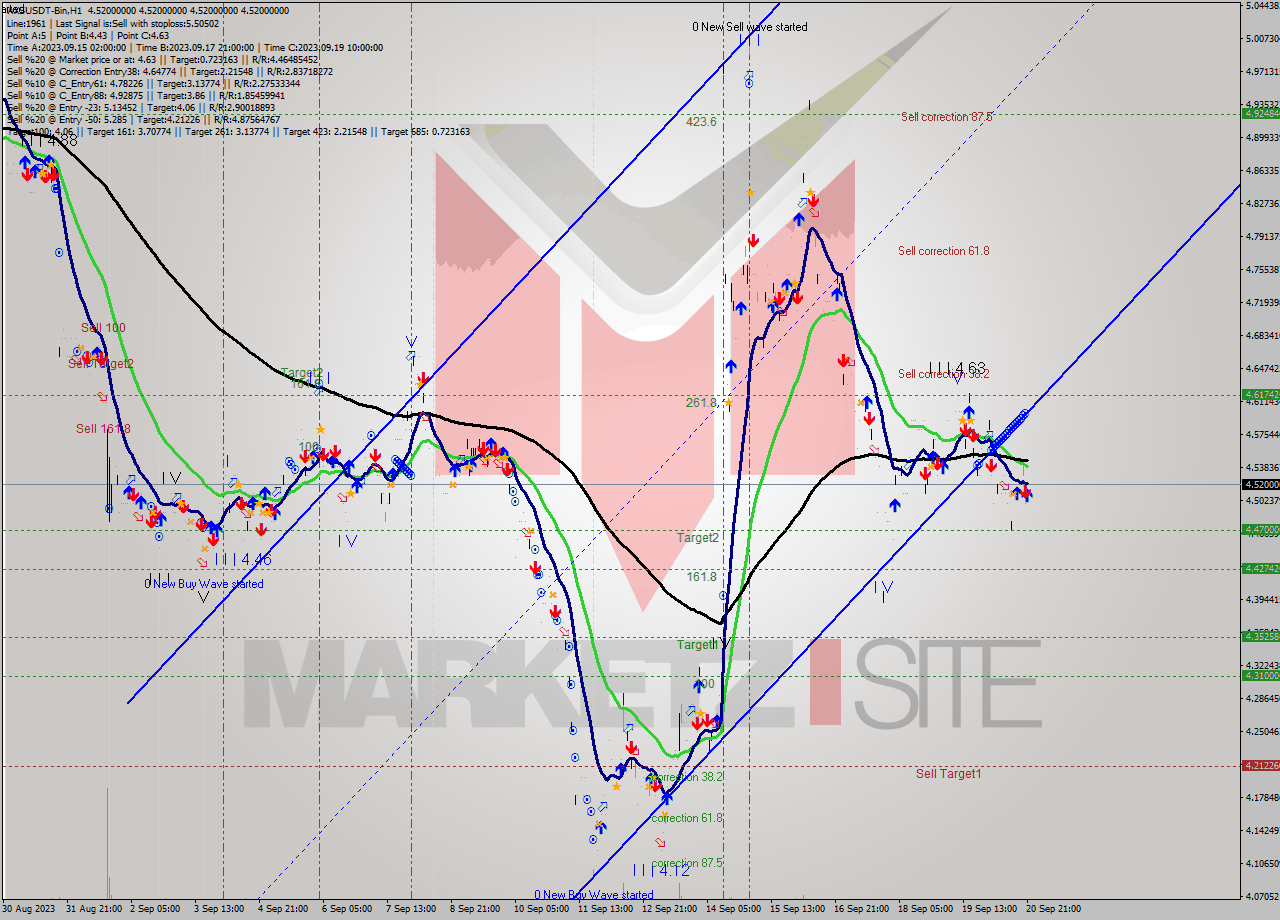Select the 'Sell Target1' label
The height and width of the screenshot is (920, 1280).
(x=948, y=773)
